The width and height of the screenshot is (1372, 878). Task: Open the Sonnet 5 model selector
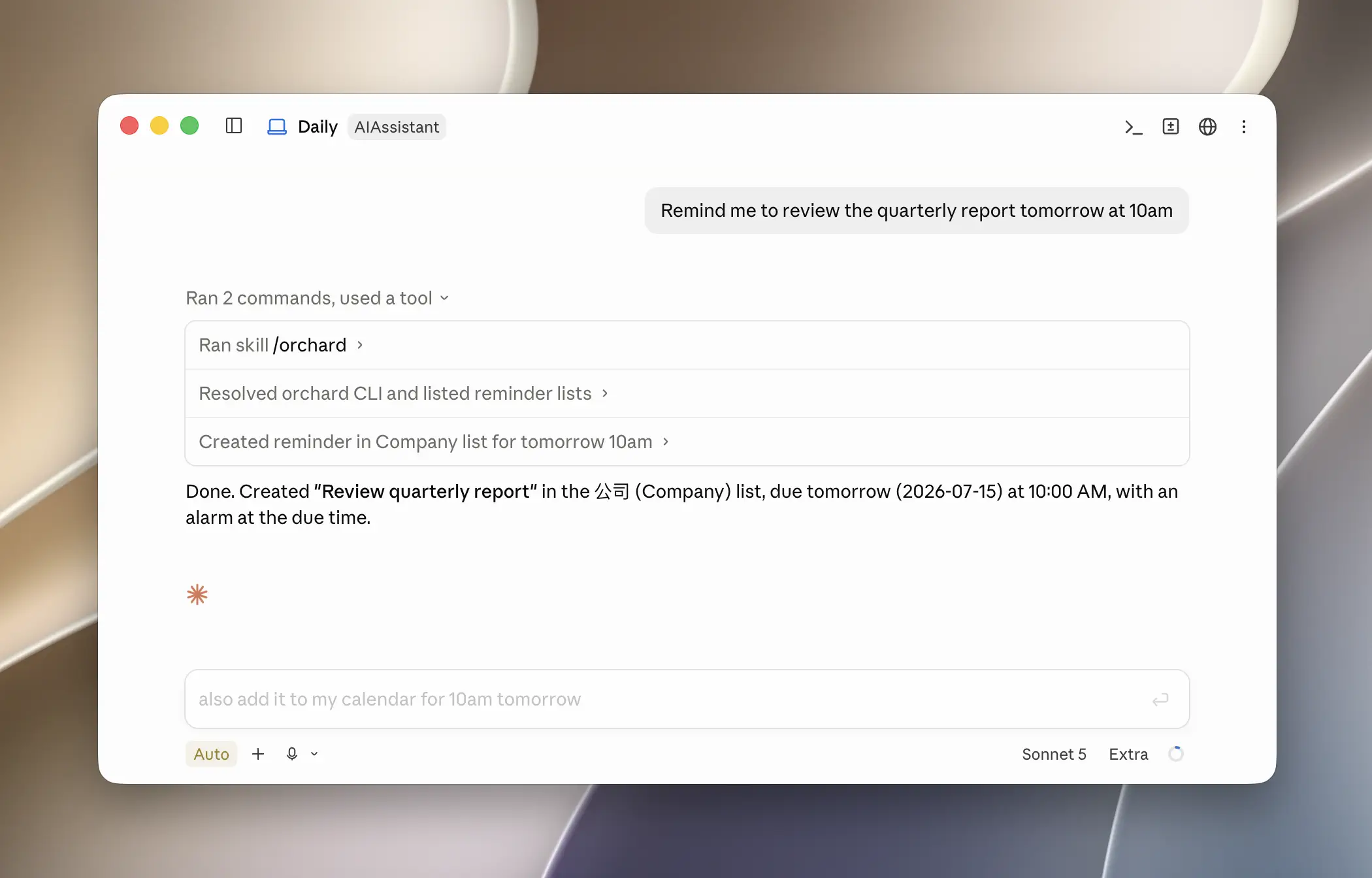pos(1054,754)
